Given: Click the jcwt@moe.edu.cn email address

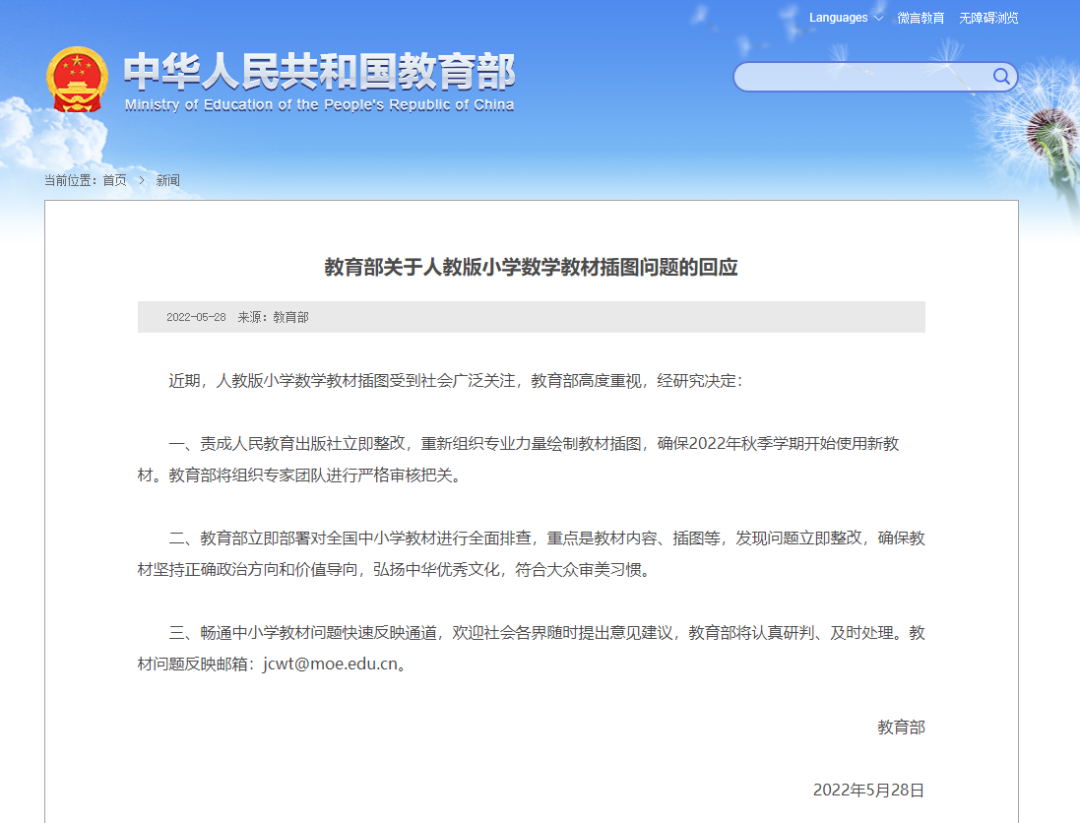Looking at the screenshot, I should [x=330, y=664].
